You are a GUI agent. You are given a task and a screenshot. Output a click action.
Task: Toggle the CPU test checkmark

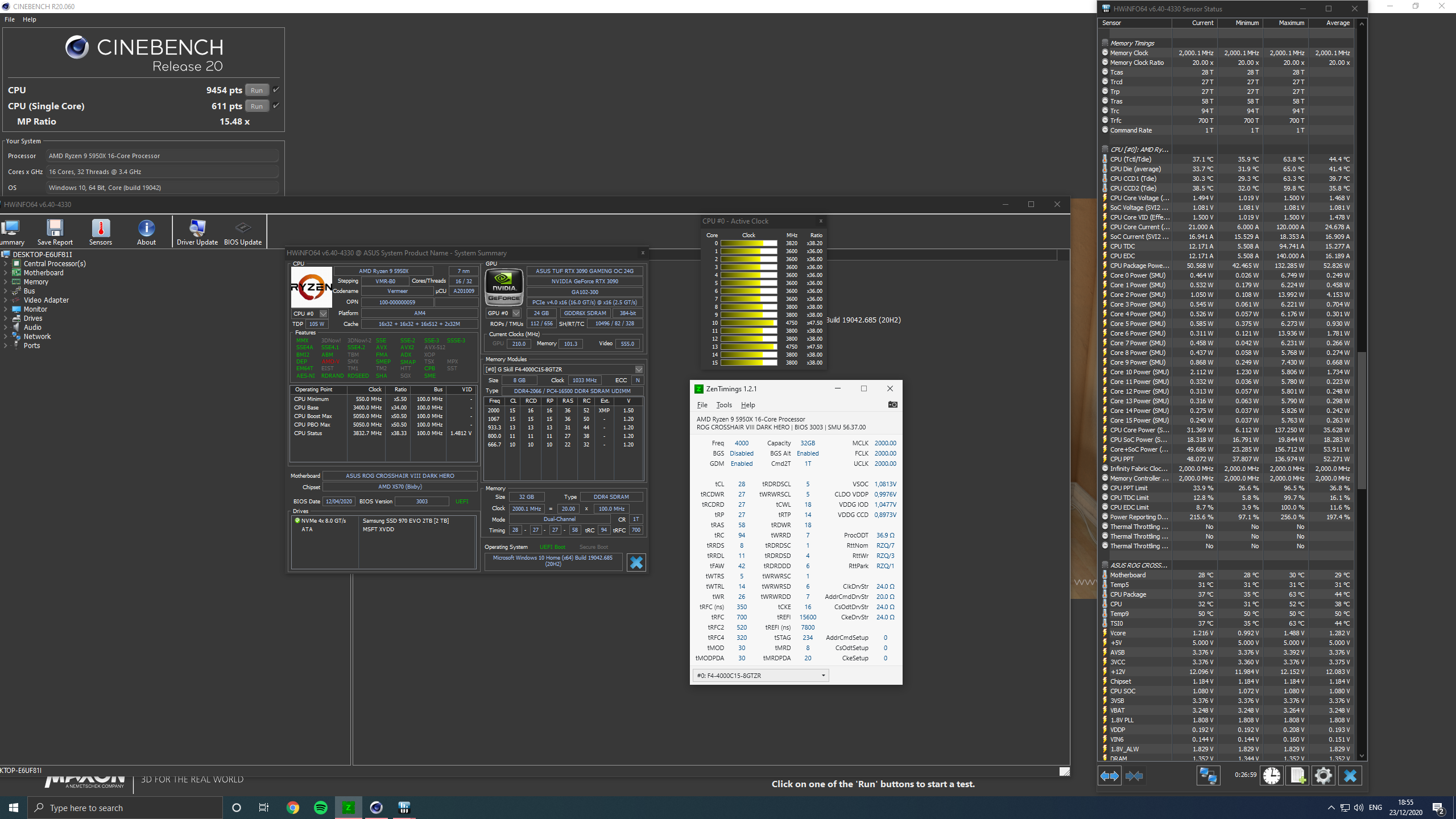point(276,90)
